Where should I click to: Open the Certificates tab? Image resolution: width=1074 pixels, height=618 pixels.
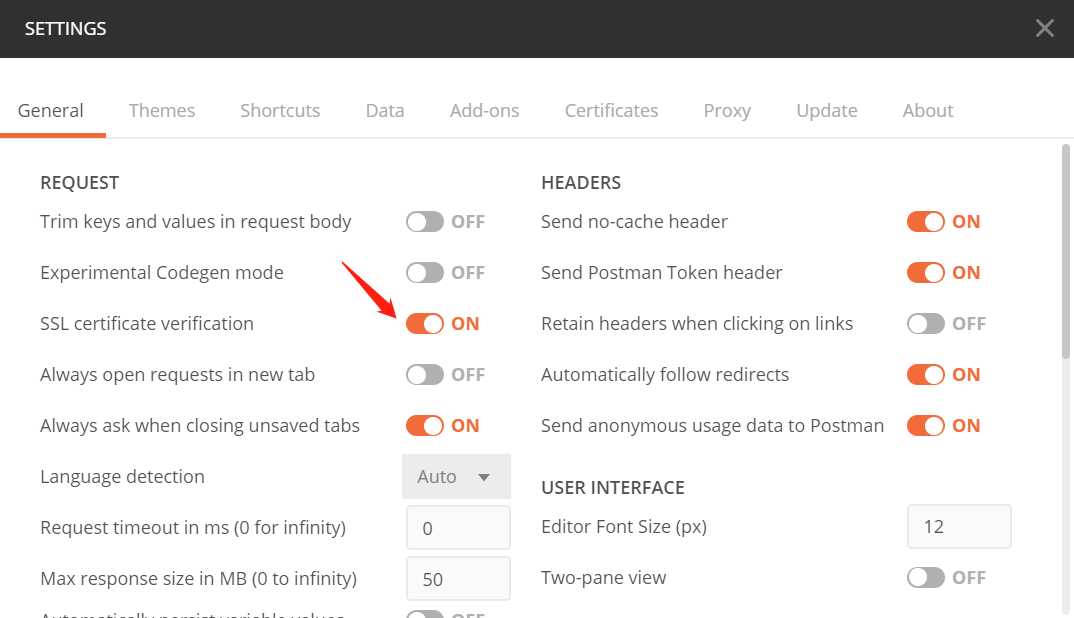[x=611, y=110]
